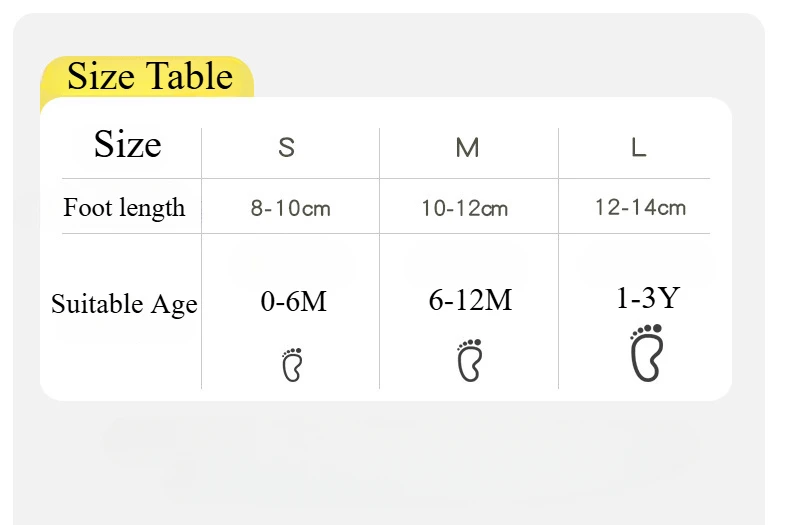Click the medium foot icon under 6-12M
790x525 pixels.
pyautogui.click(x=469, y=361)
